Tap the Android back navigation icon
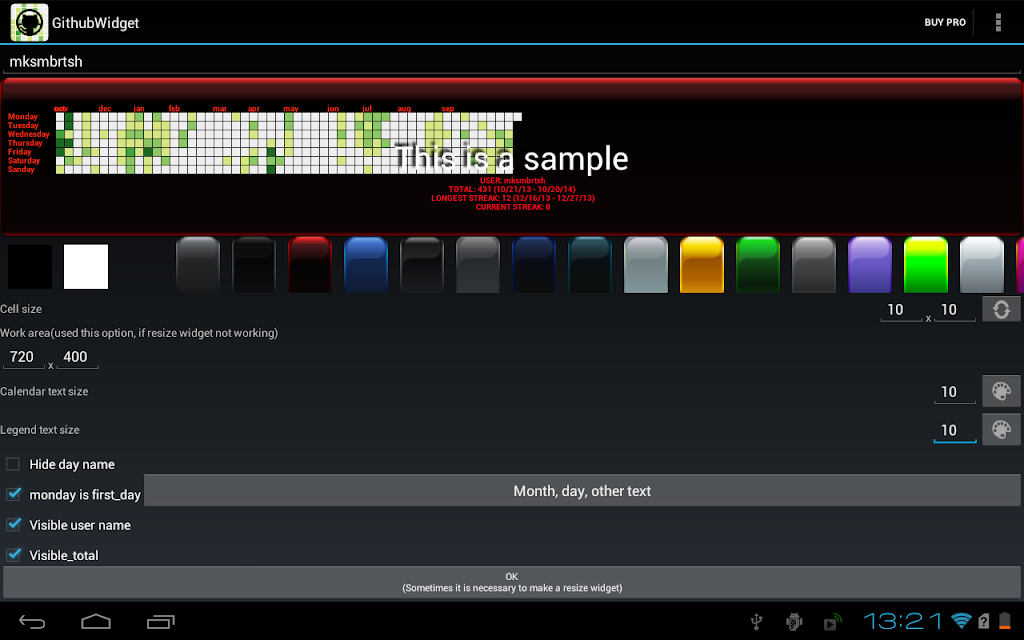 coord(31,622)
